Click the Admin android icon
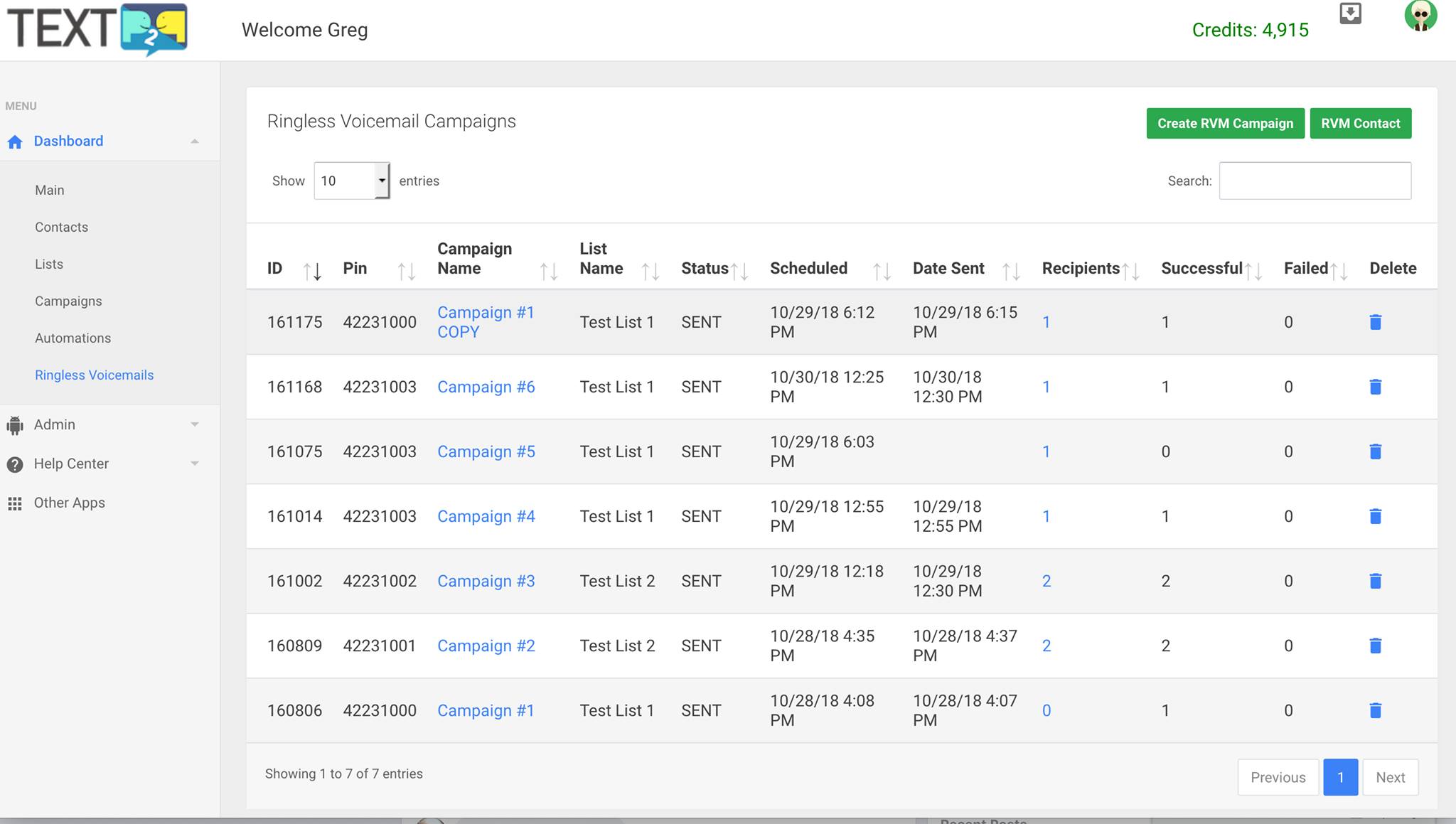Screen dimensions: 1456x824 [x=15, y=425]
